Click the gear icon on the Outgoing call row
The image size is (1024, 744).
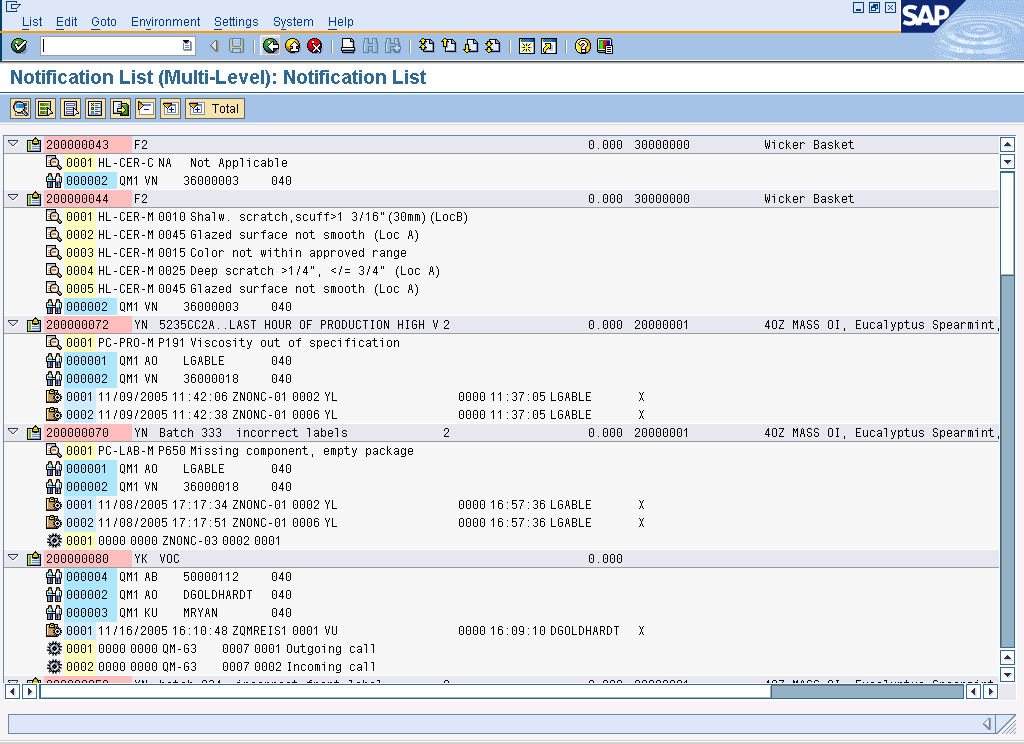(54, 649)
